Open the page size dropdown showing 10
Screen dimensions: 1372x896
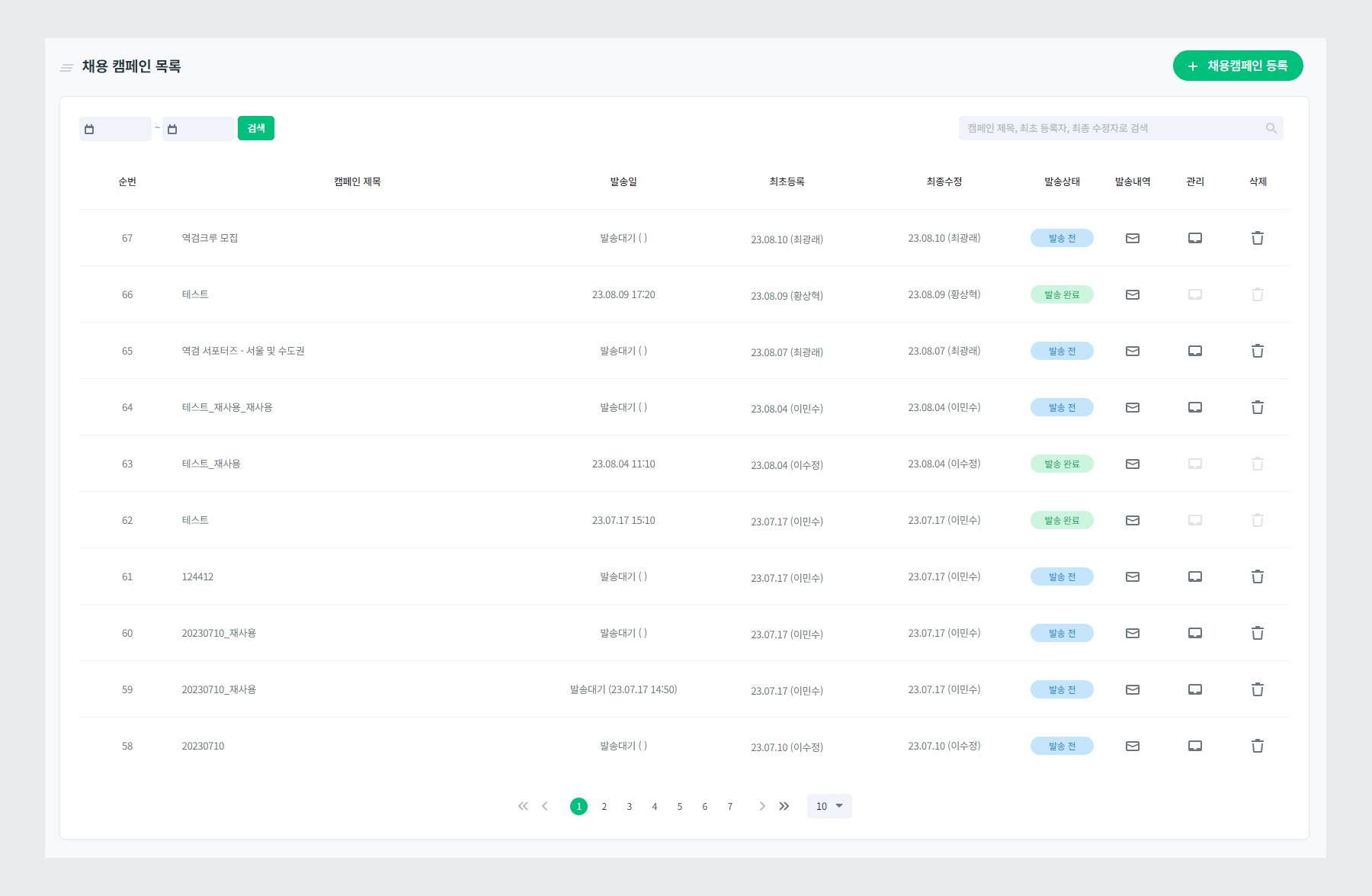(x=829, y=806)
